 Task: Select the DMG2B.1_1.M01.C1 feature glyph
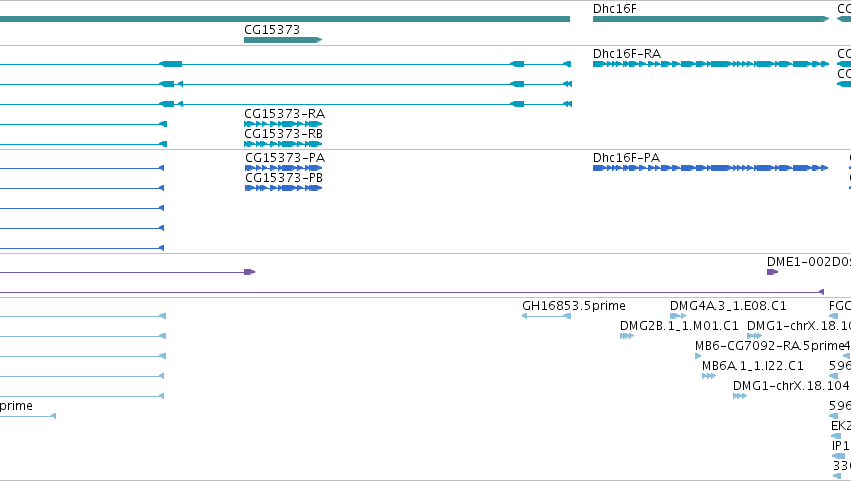tap(627, 336)
